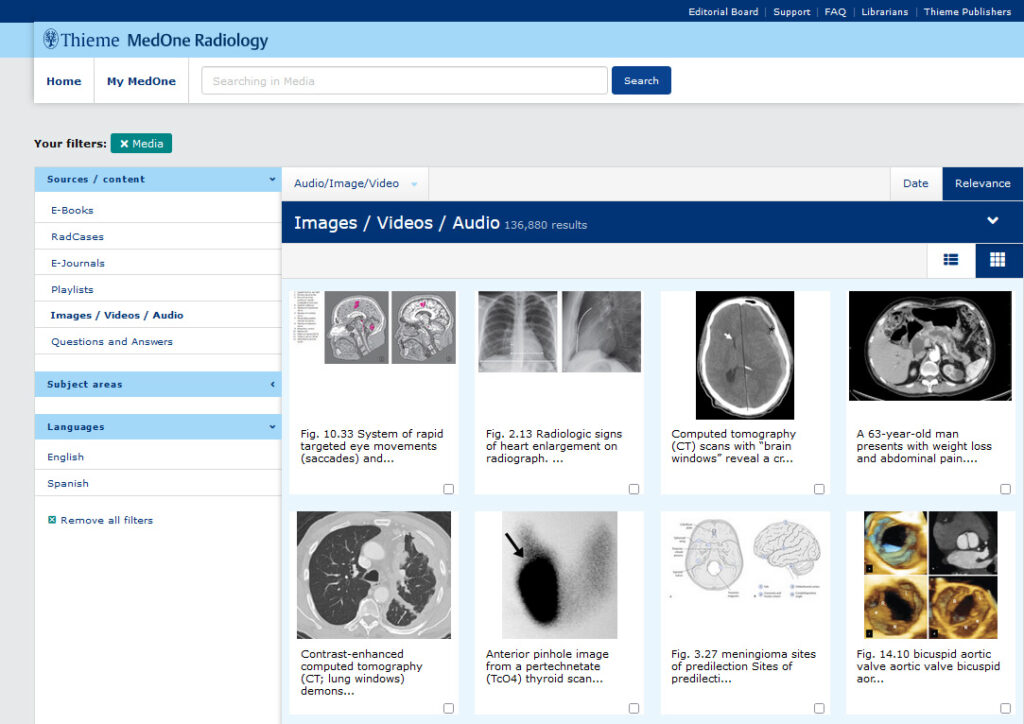Click the Thieme owl logo
Viewport: 1024px width, 724px height.
coord(51,38)
